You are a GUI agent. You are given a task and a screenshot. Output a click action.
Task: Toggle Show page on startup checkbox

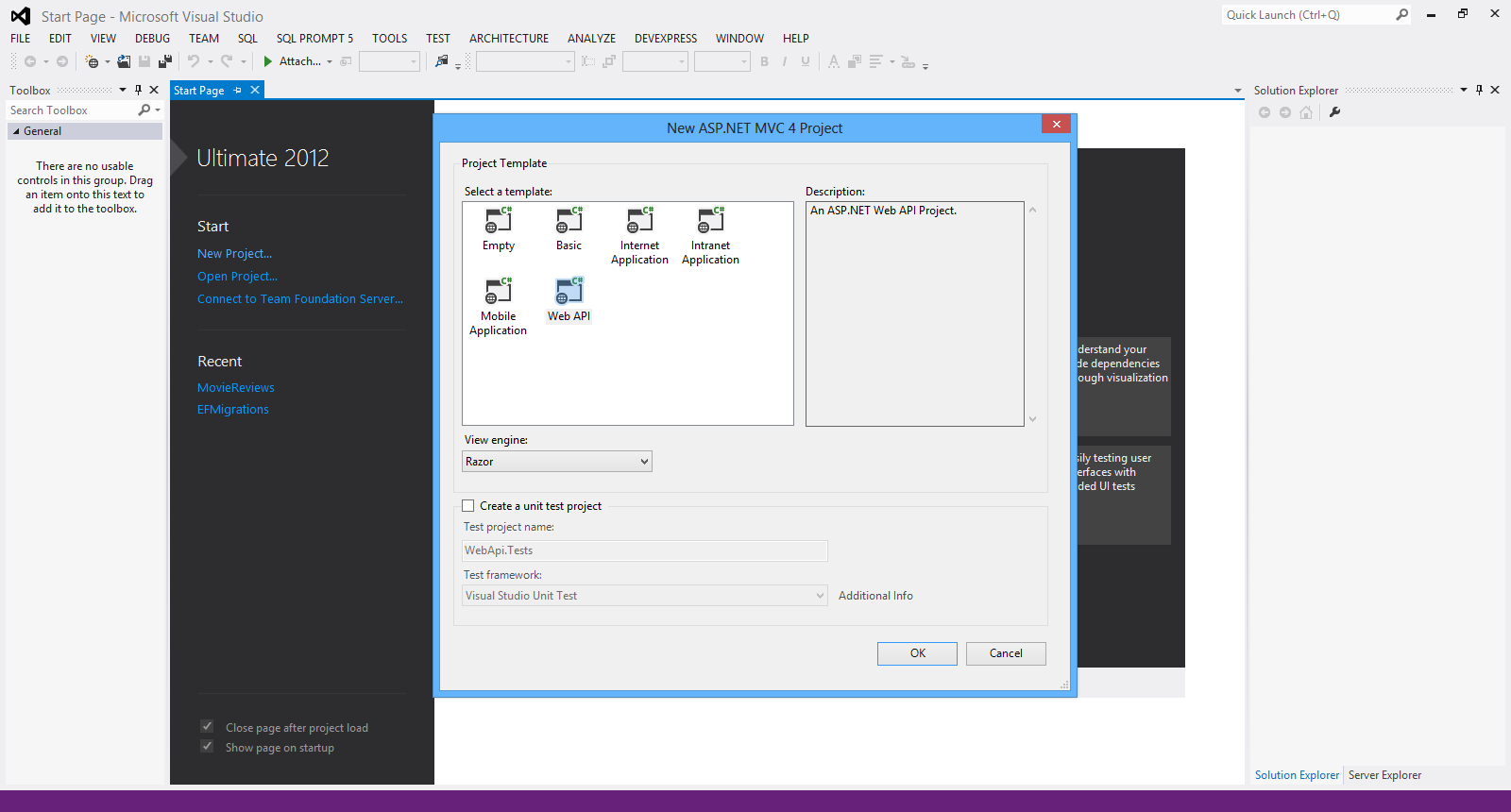[207, 746]
